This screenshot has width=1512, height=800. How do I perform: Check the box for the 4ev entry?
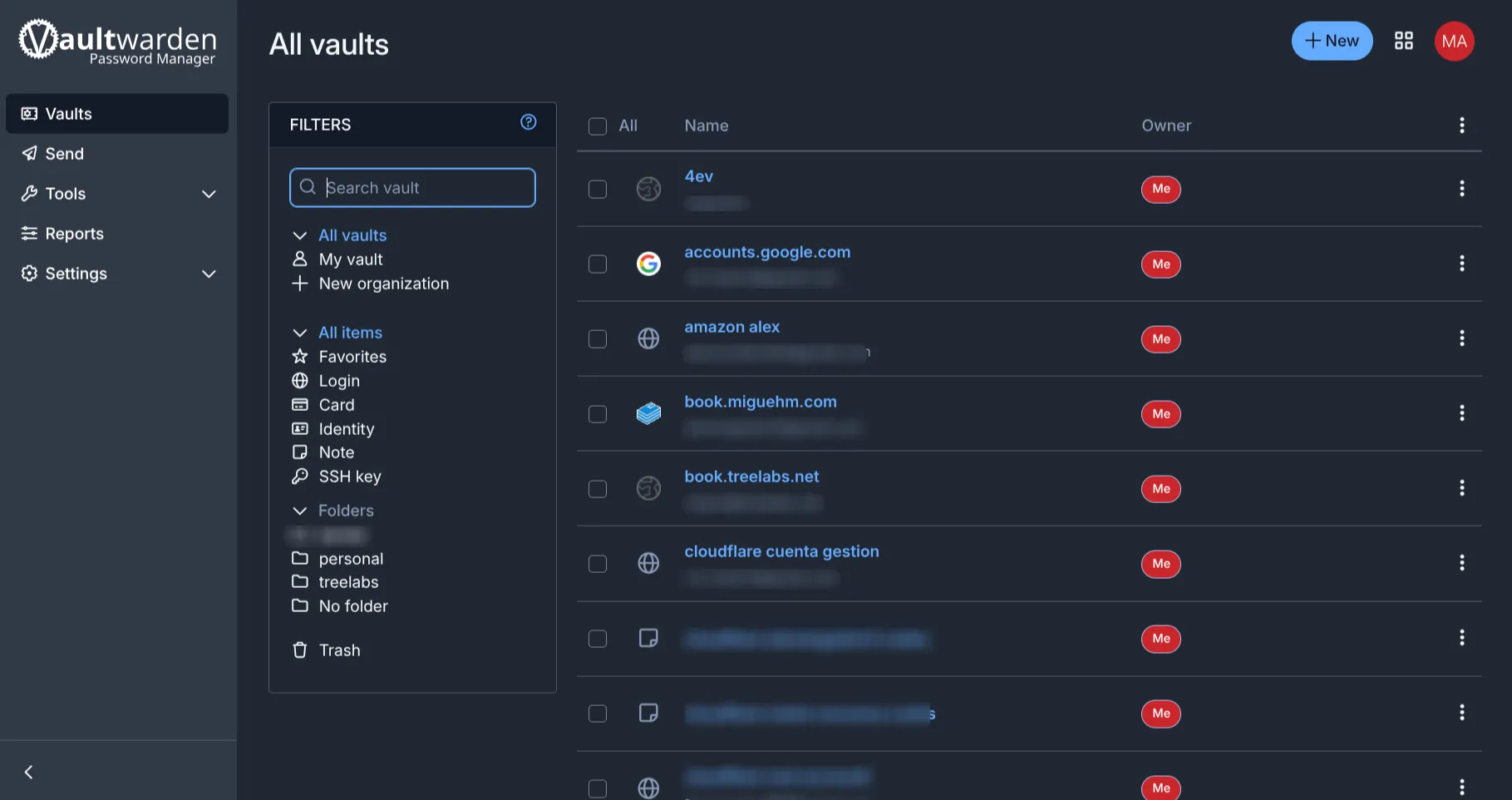[598, 190]
